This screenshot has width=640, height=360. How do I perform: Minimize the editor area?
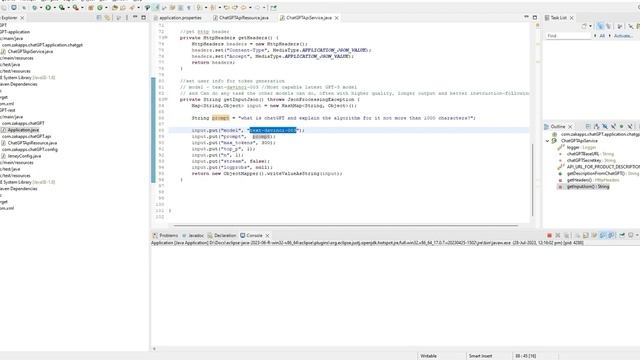[526, 17]
